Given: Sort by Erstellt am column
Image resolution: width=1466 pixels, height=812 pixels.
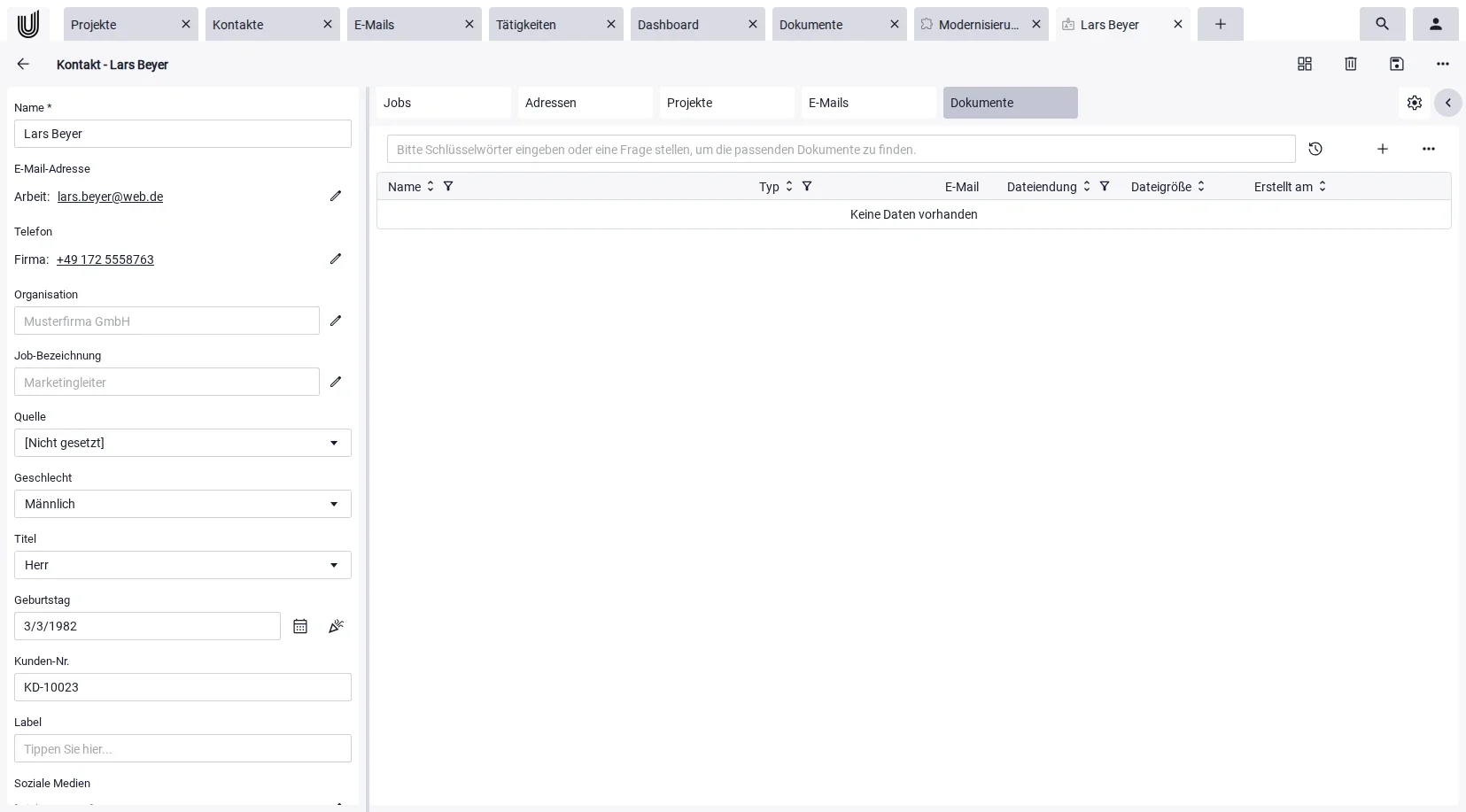Looking at the screenshot, I should click(x=1323, y=186).
